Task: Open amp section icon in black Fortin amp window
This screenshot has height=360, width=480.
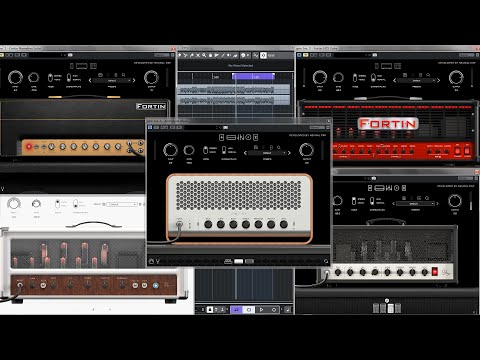Action: coord(82,66)
